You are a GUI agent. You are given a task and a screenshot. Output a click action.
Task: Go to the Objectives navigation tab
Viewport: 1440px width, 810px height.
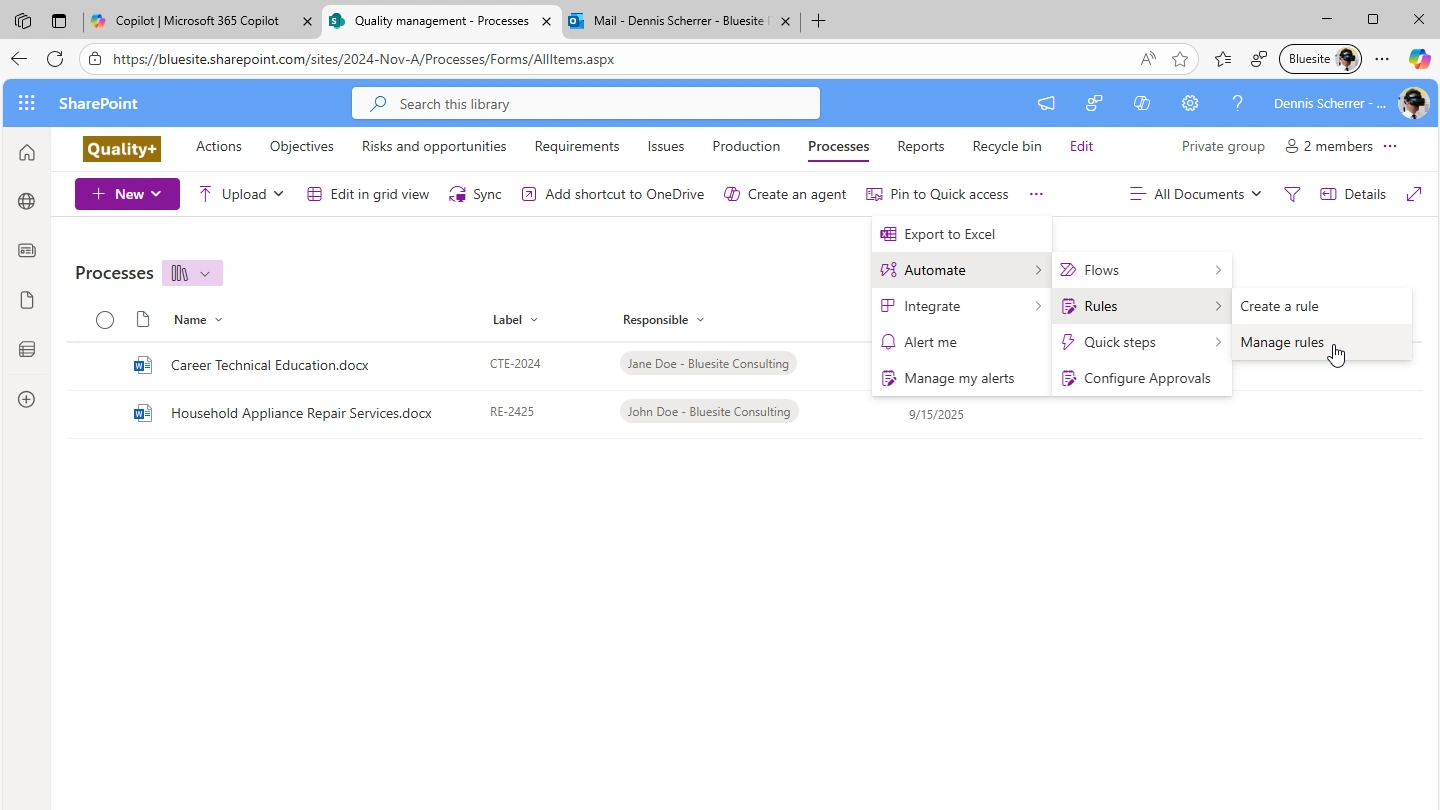coord(302,146)
